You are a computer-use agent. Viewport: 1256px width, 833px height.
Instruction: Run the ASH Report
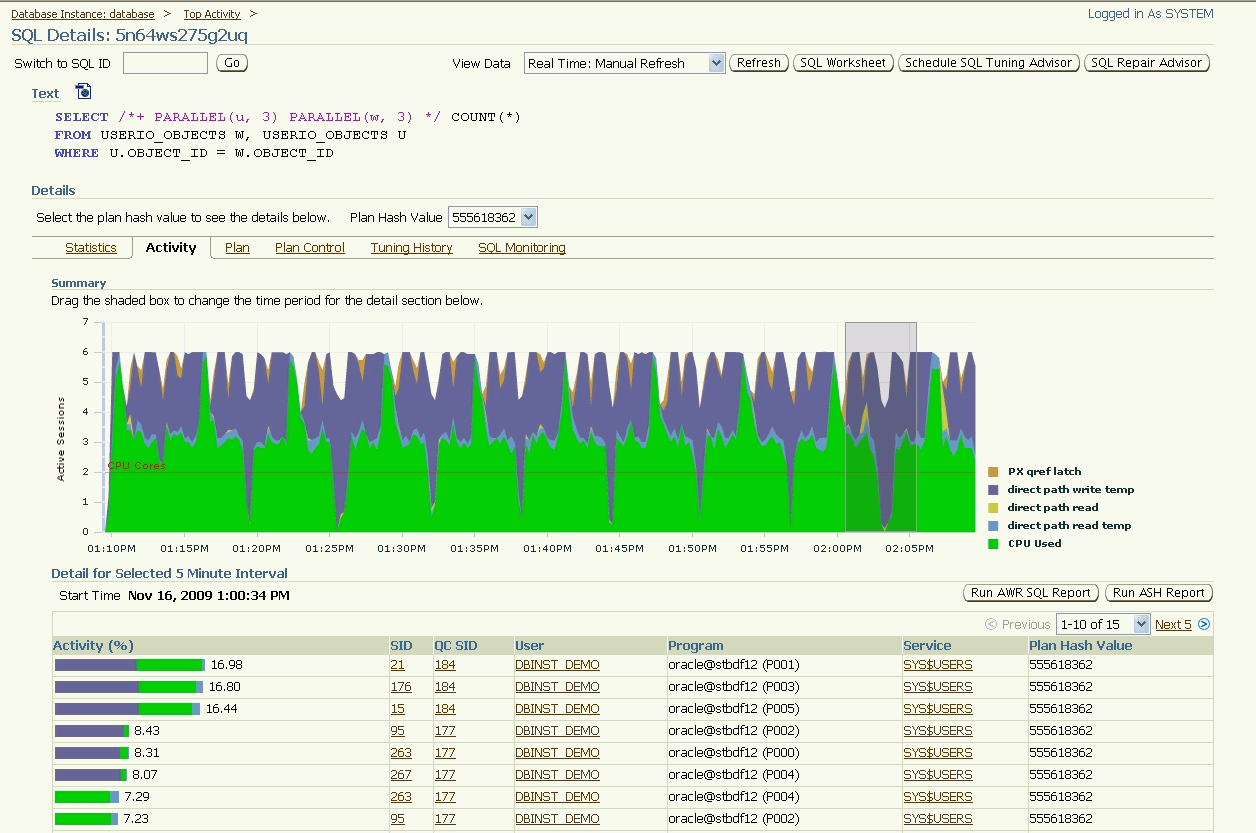[x=1159, y=593]
